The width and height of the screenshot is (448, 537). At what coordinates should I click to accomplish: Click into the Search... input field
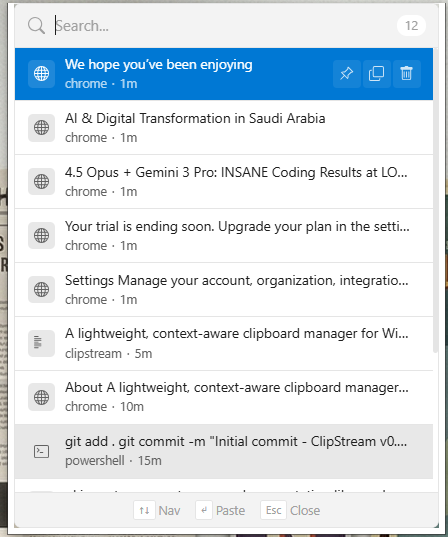pyautogui.click(x=223, y=26)
